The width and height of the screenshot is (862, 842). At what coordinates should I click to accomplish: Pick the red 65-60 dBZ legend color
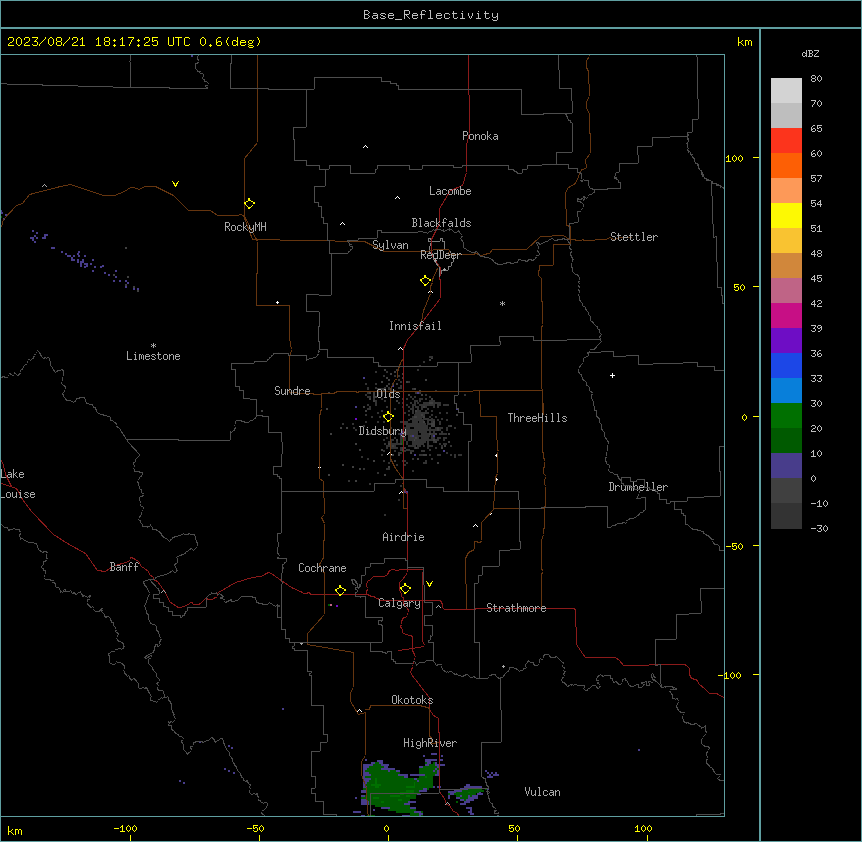point(786,140)
